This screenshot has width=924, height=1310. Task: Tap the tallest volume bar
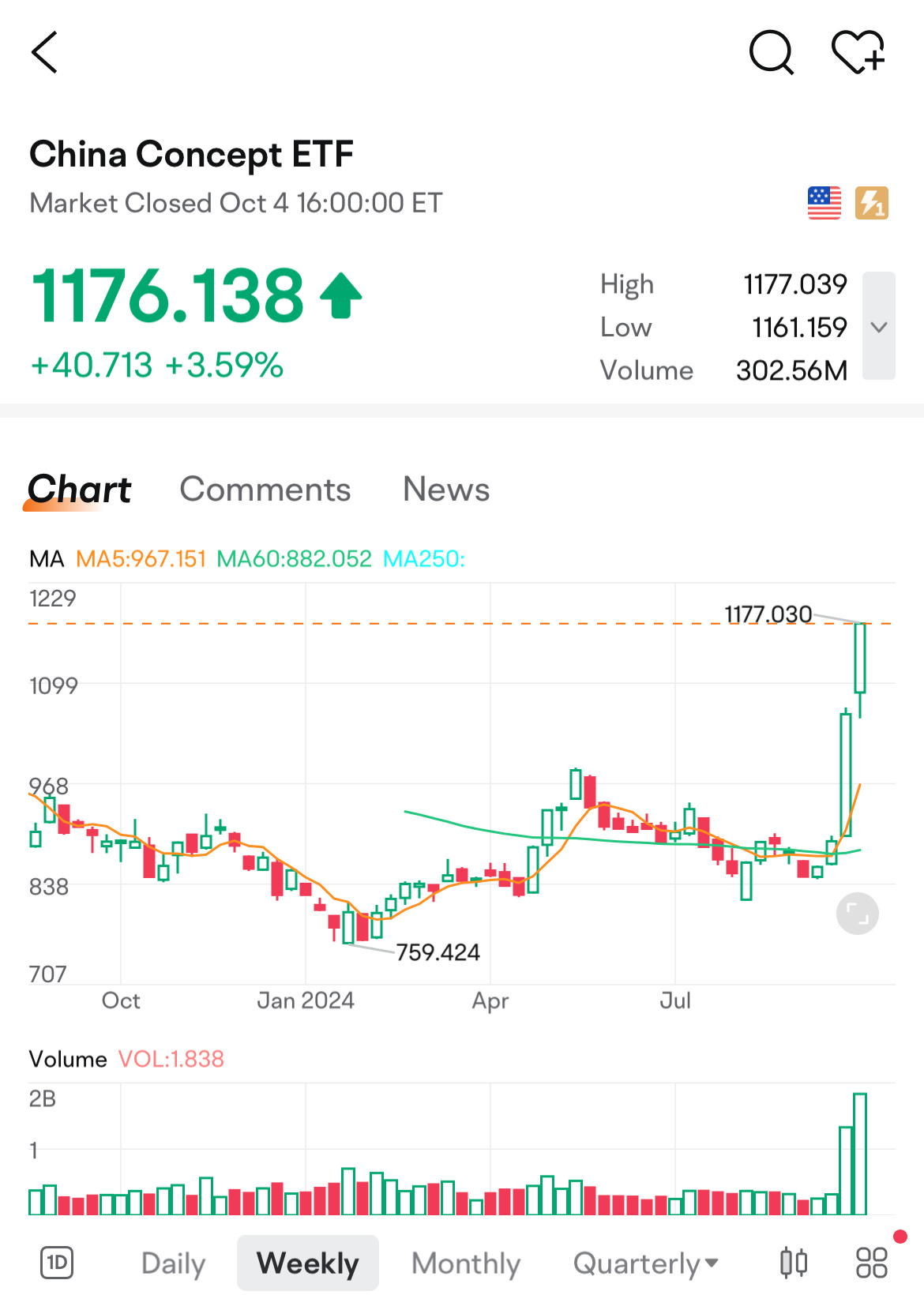tap(860, 1154)
